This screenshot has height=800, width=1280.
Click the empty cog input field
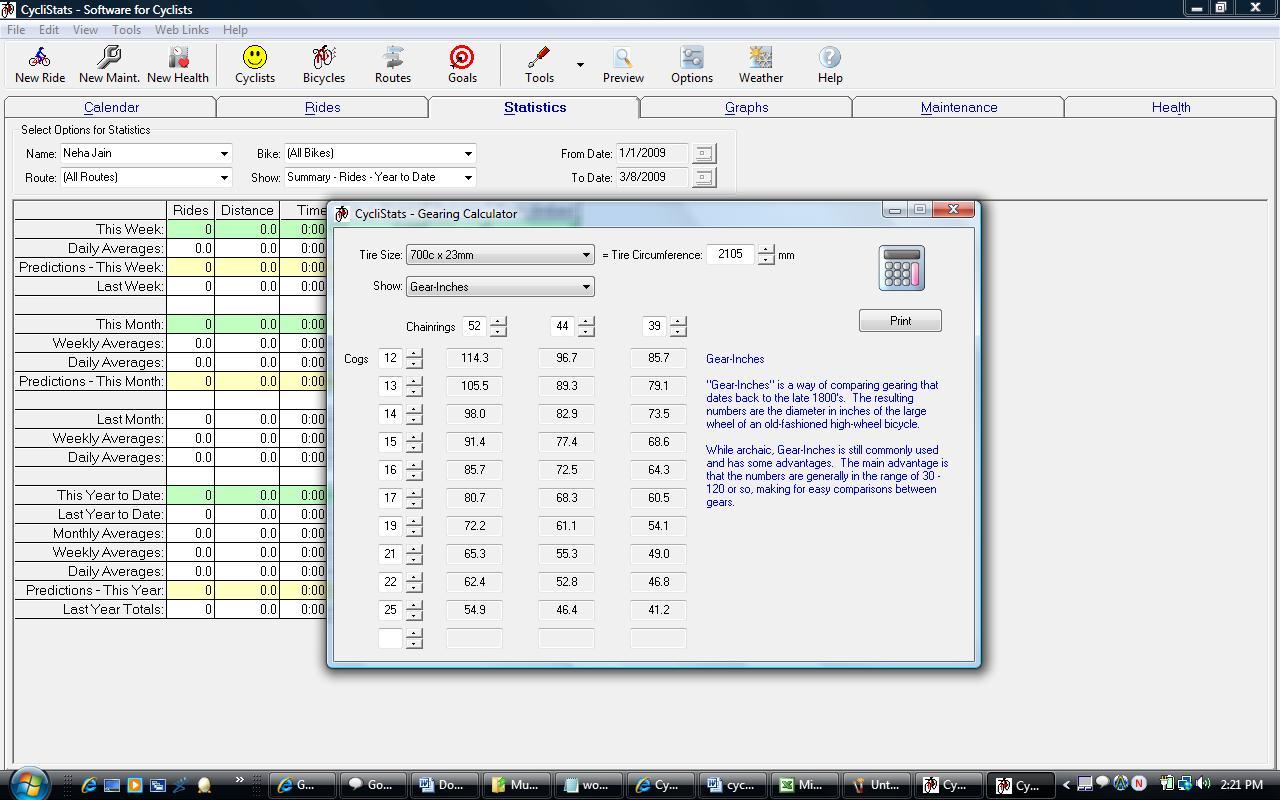[x=390, y=638]
